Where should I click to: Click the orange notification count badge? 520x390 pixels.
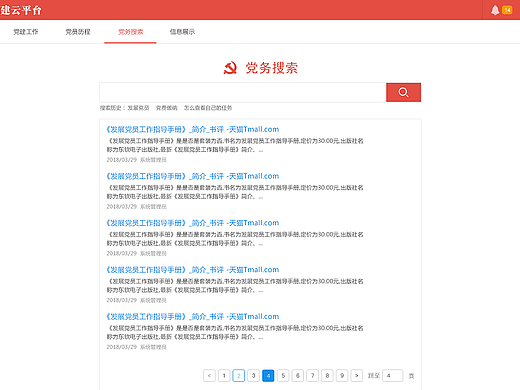507,10
